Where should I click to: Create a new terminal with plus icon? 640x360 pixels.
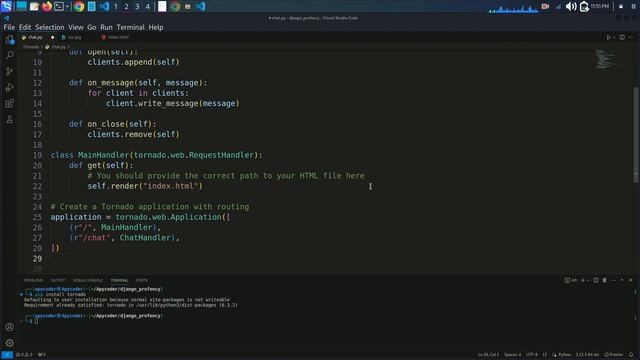(582, 280)
